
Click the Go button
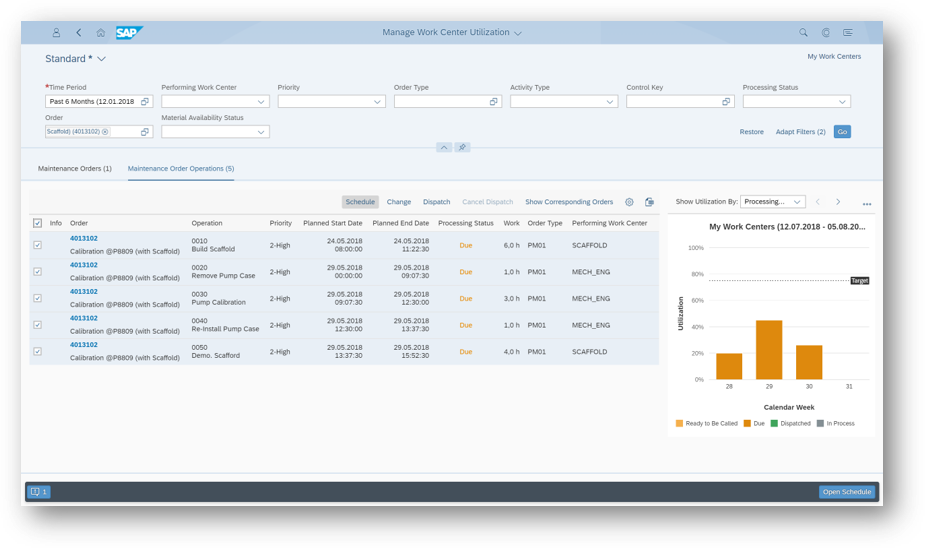click(842, 132)
